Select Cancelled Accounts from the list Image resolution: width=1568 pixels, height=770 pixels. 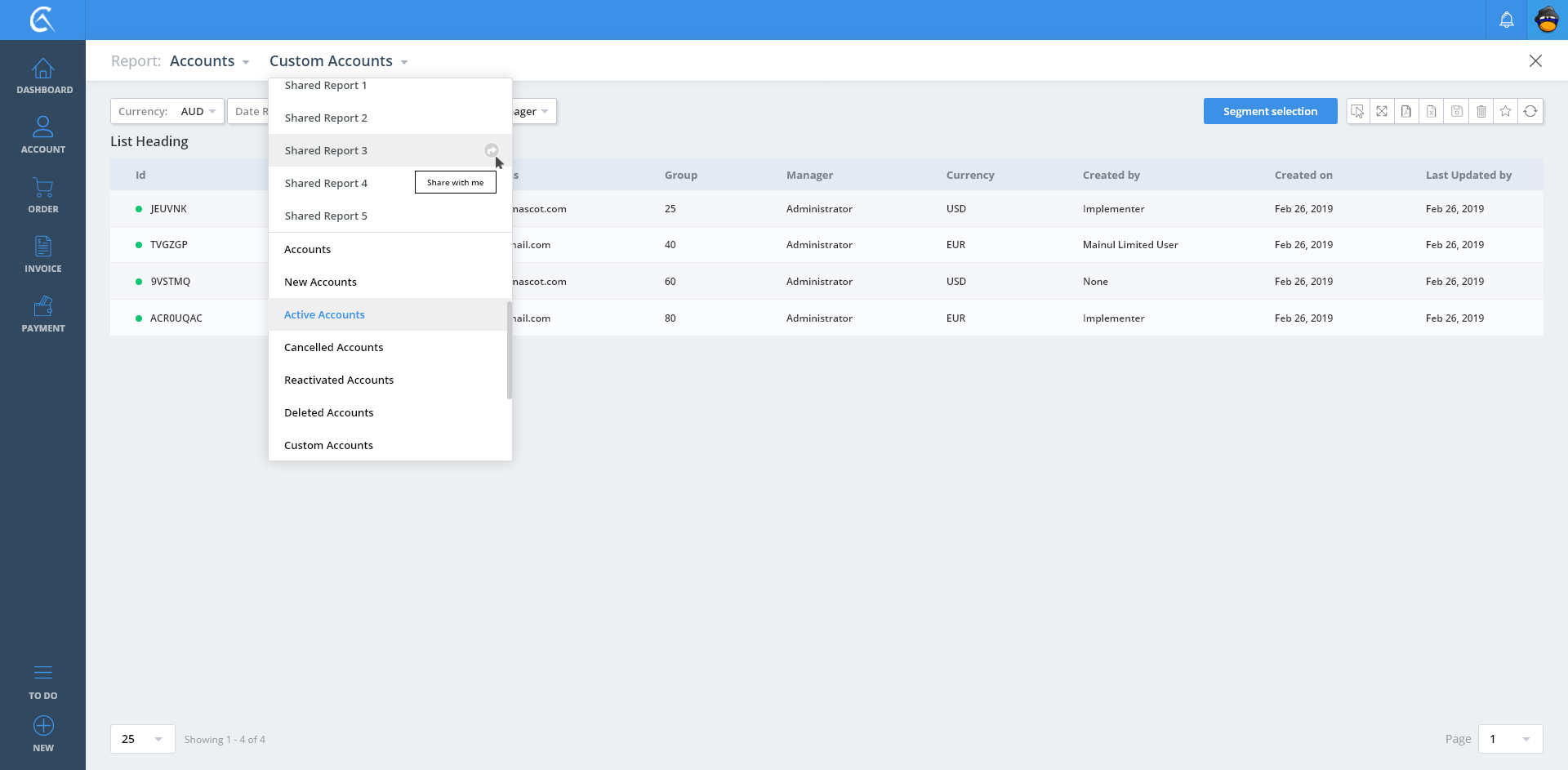point(333,347)
